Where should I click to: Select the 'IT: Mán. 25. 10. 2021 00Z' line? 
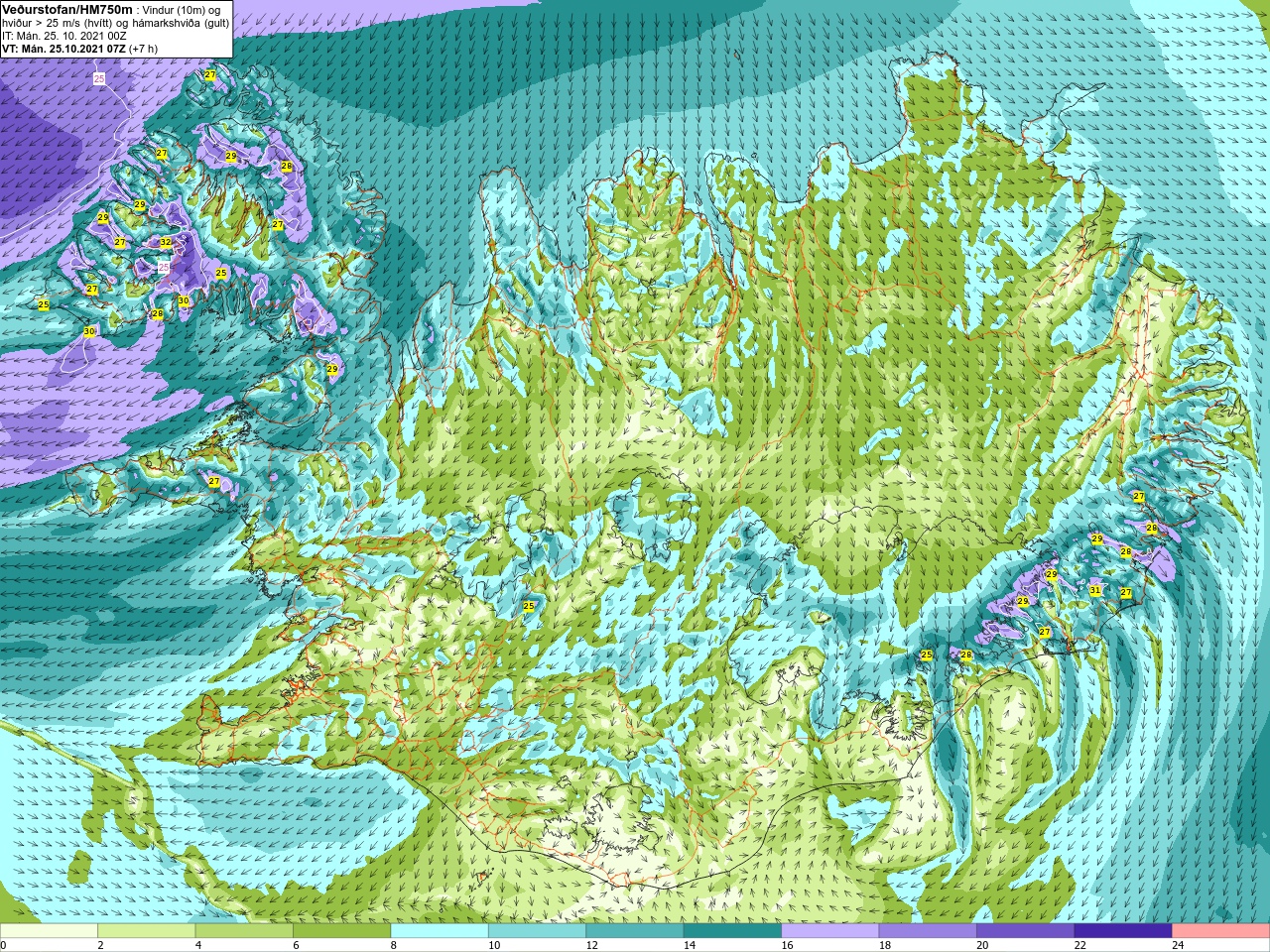coord(64,36)
